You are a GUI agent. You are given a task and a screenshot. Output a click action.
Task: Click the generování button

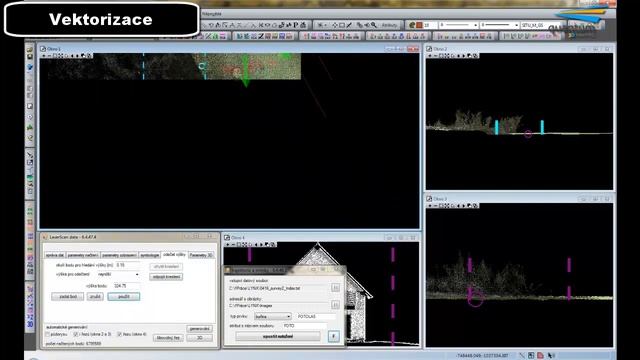200,329
